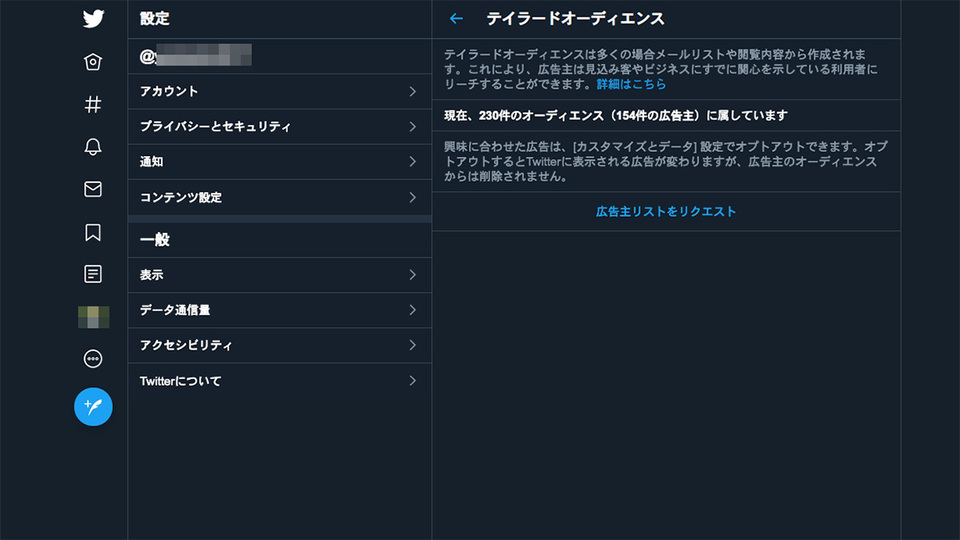Open Notifications bell icon

pos(93,147)
